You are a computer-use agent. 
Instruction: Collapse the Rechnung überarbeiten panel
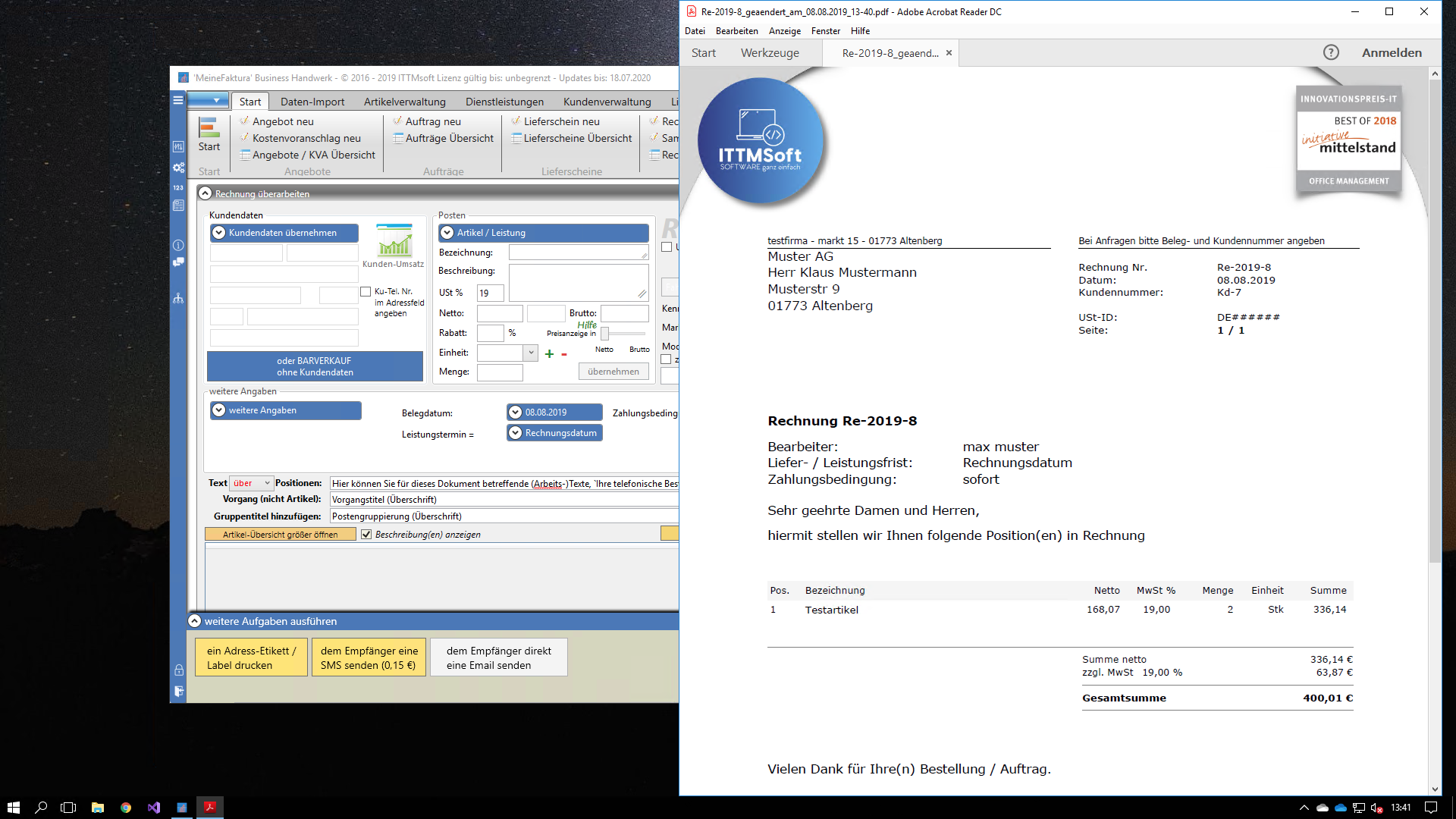tap(205, 194)
